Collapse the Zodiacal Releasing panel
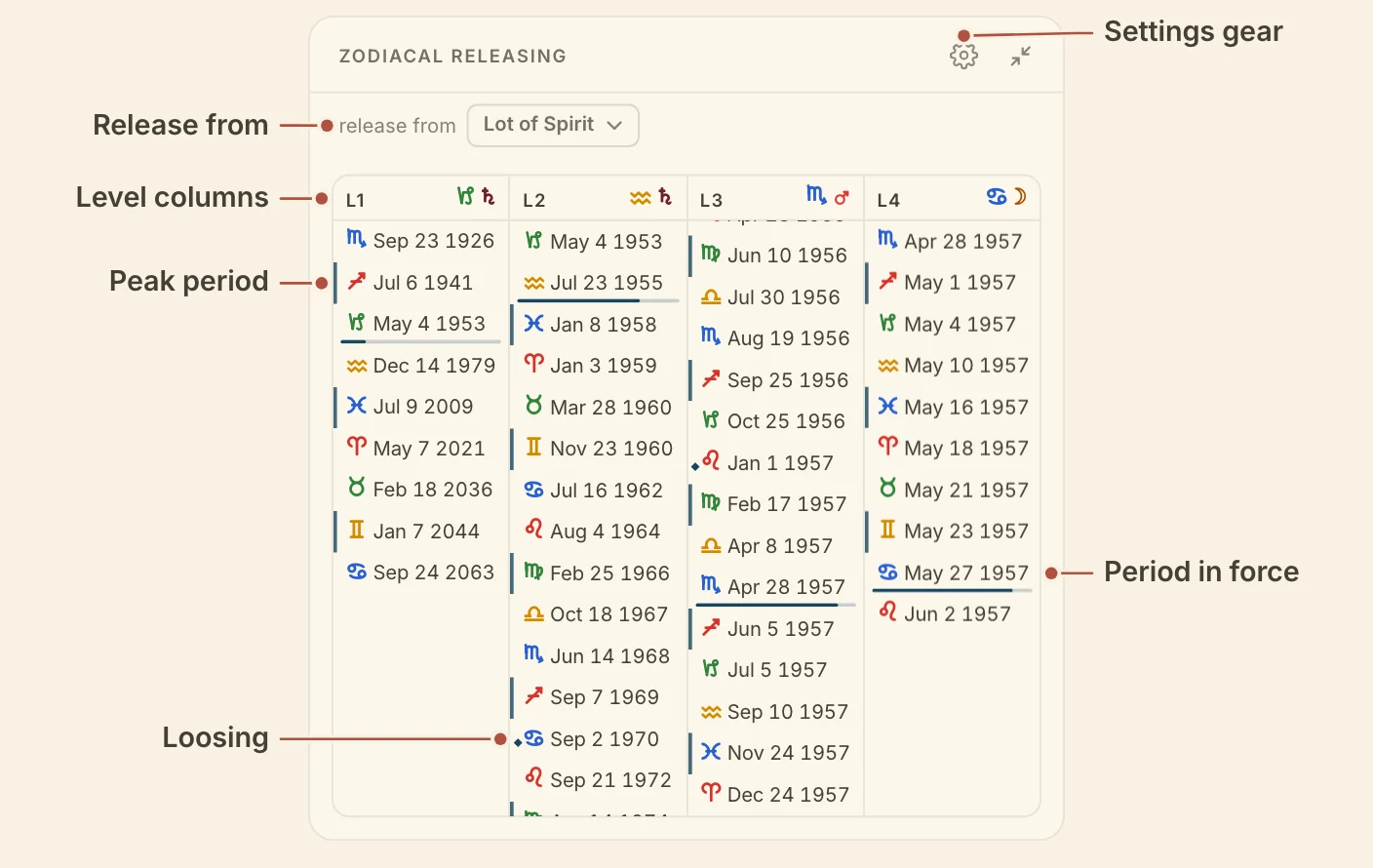 point(1020,57)
